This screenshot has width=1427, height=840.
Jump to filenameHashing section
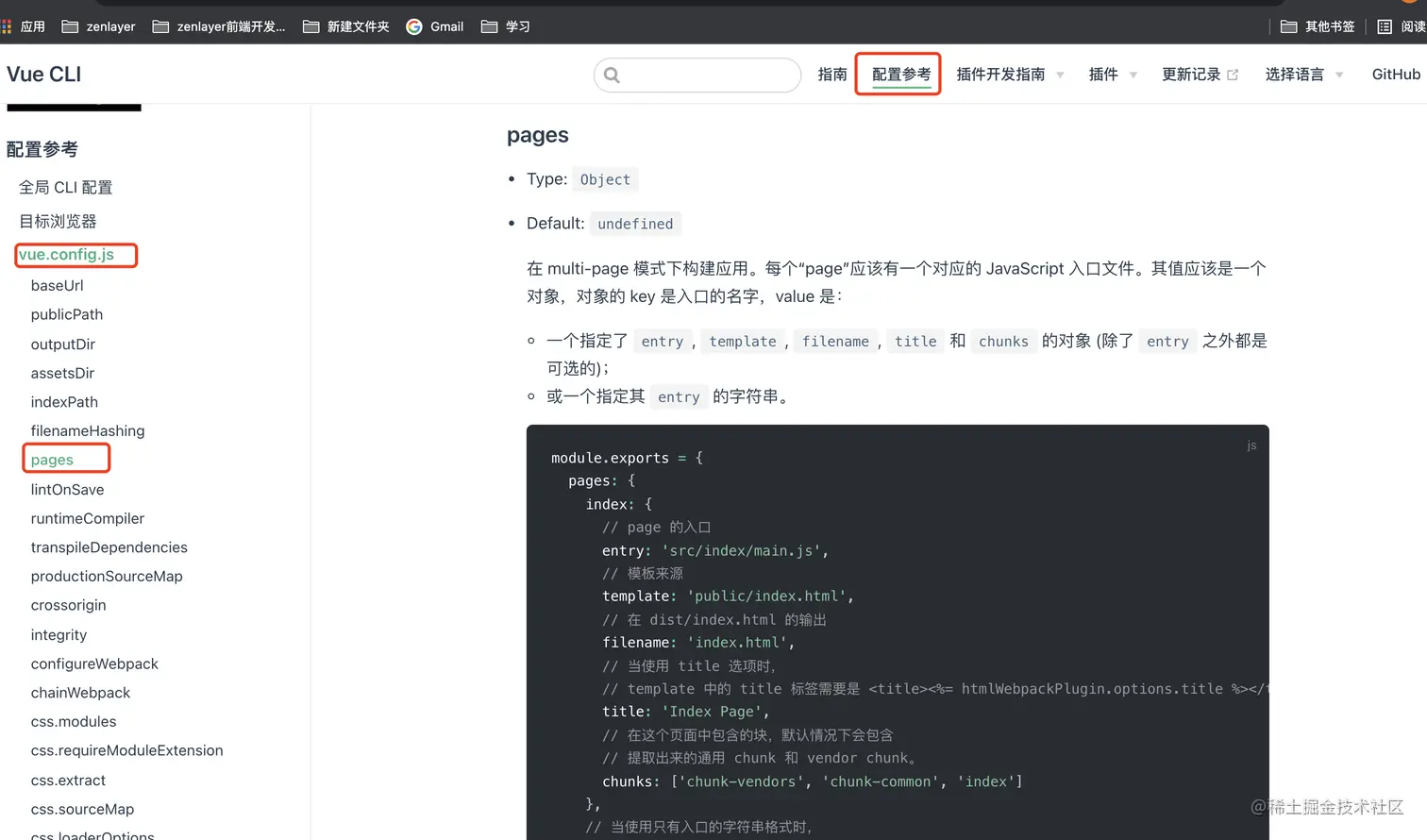(x=88, y=431)
